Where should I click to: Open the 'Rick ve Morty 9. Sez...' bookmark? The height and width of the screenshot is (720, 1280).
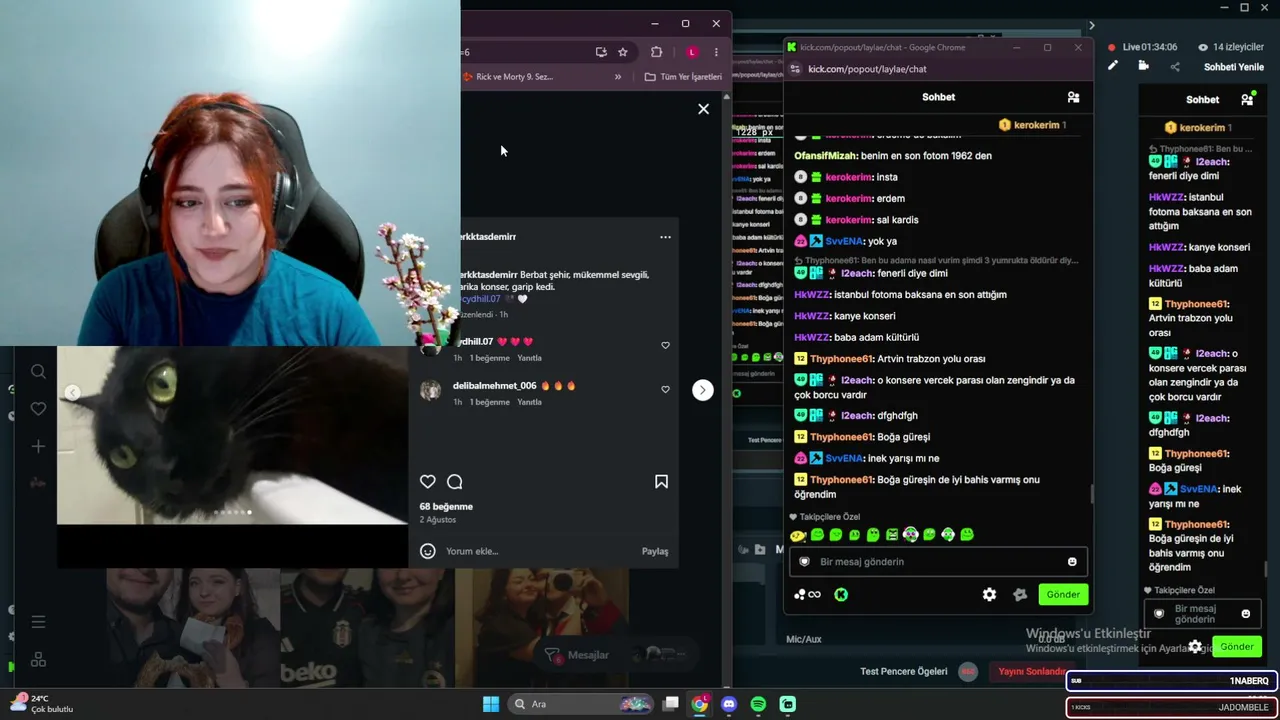pos(508,77)
